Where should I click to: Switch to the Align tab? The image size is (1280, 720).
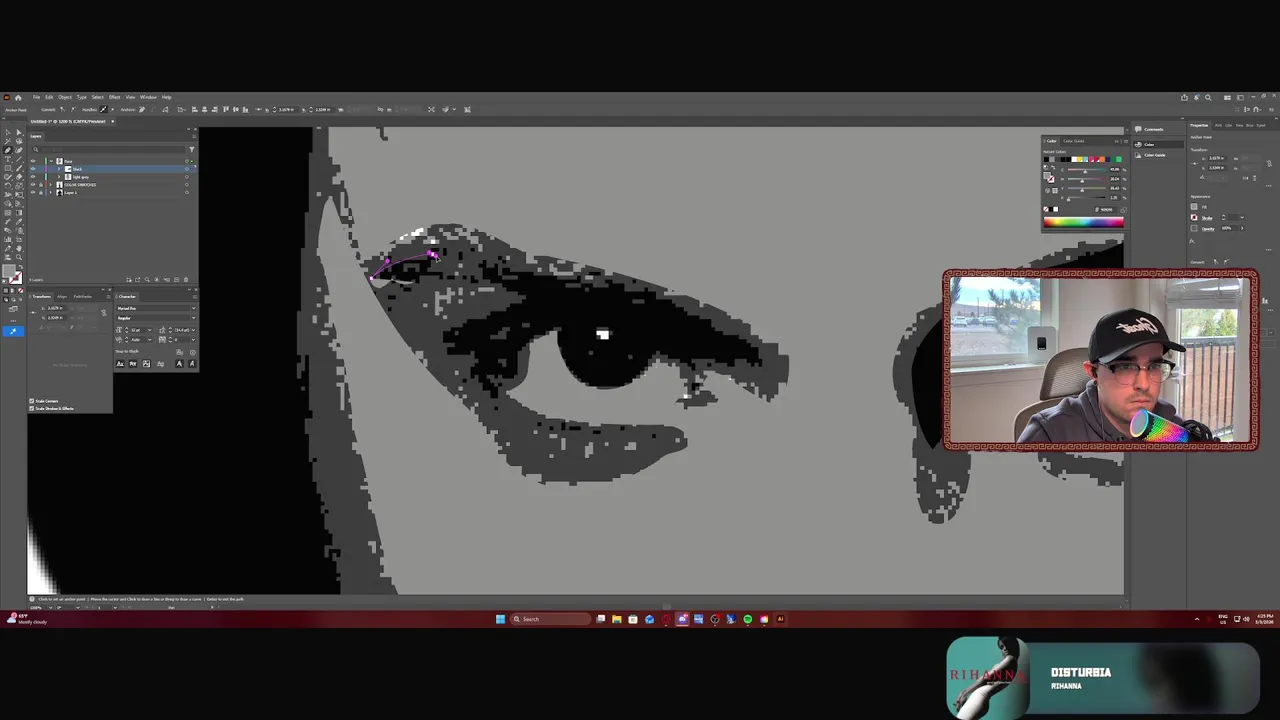click(x=62, y=297)
